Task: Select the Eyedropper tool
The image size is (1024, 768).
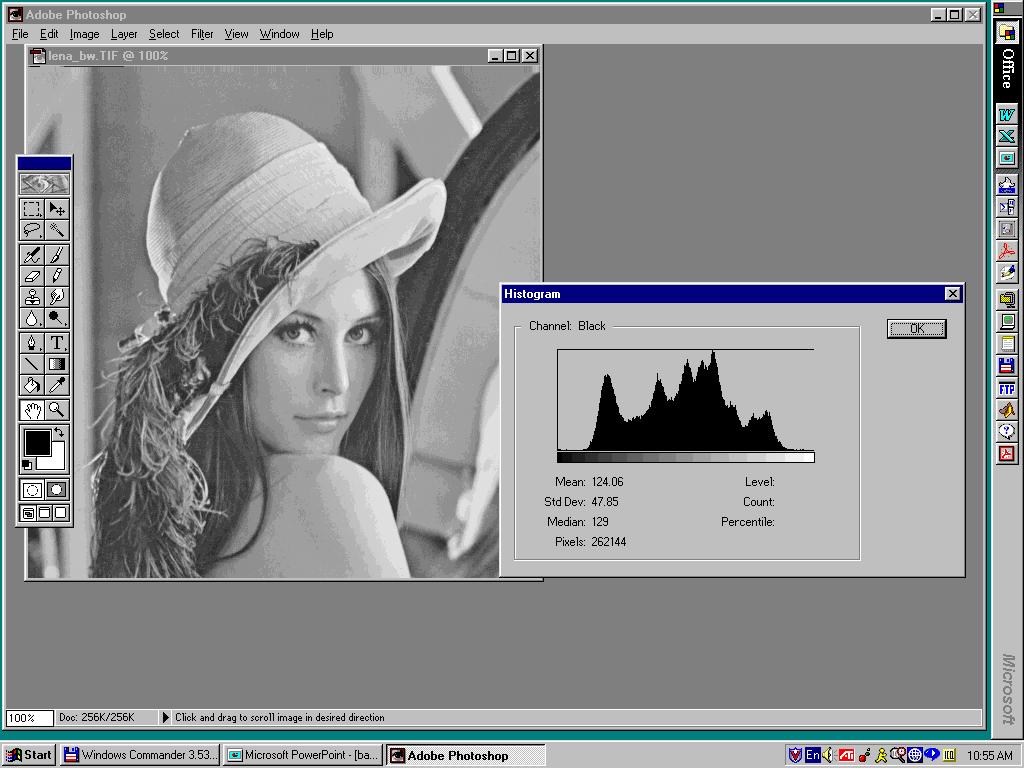Action: click(57, 385)
